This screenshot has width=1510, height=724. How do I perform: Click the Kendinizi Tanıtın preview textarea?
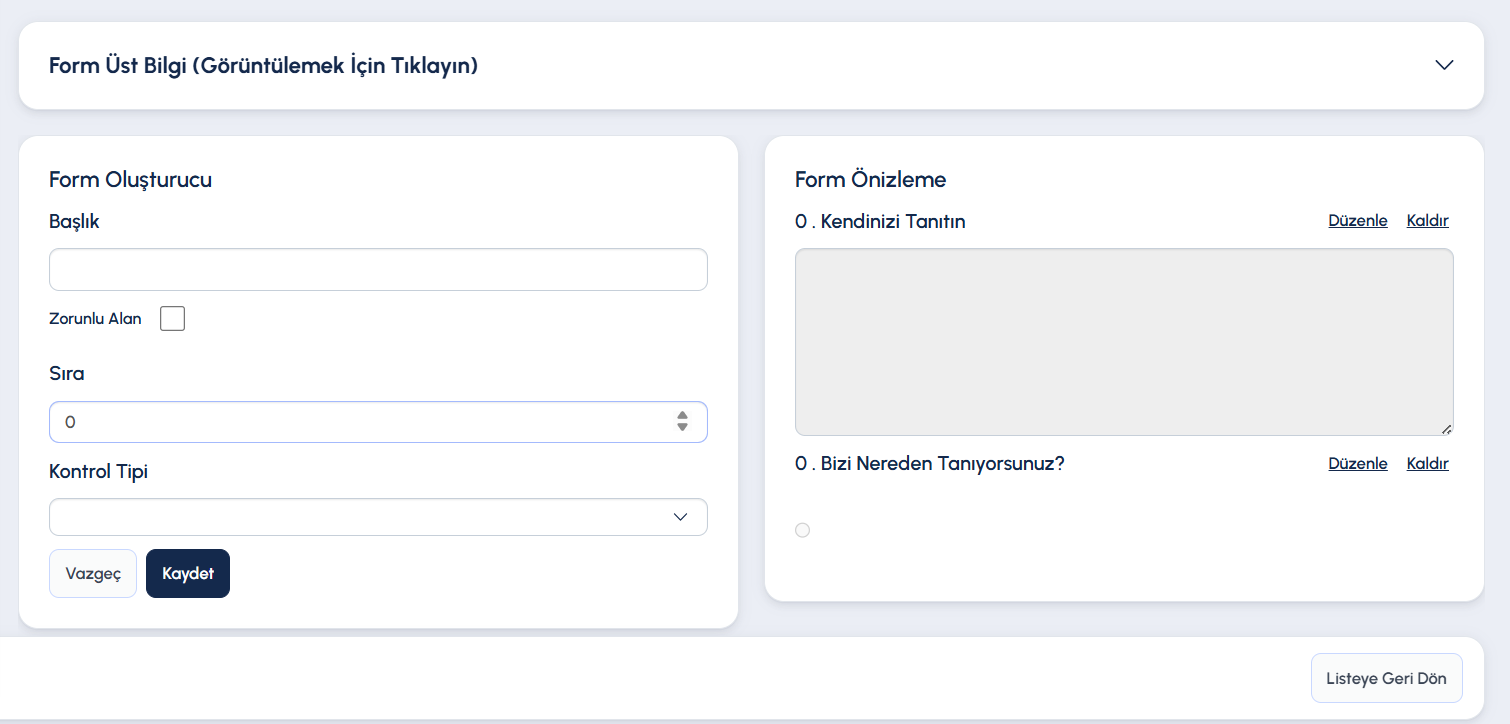click(1123, 342)
